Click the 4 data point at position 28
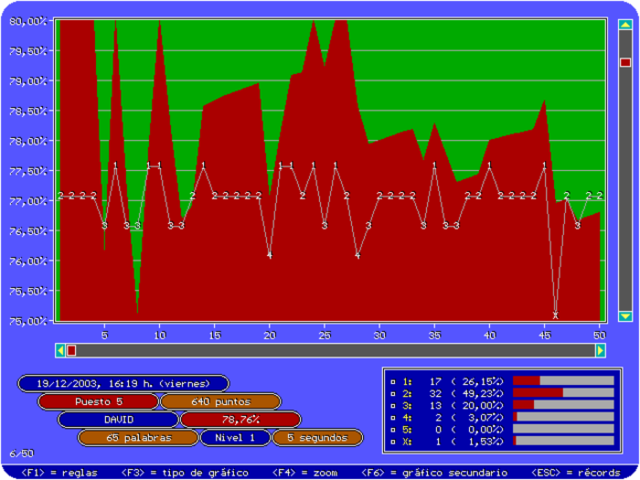Viewport: 640px width, 480px height. click(x=358, y=256)
